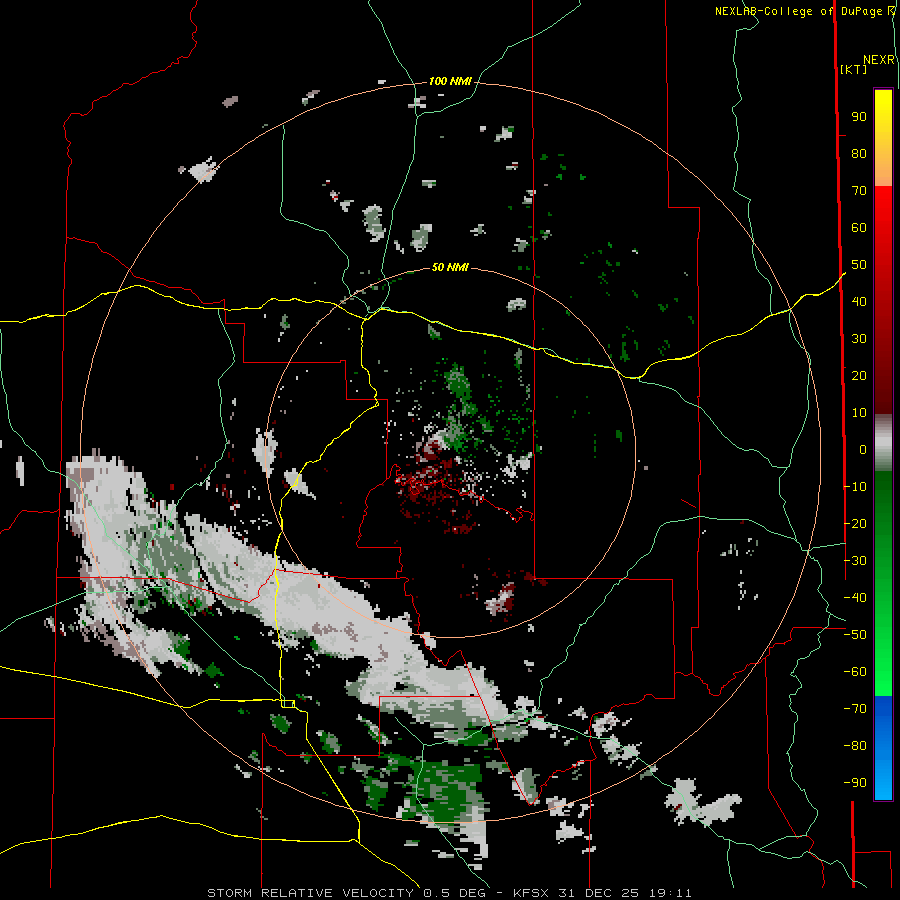This screenshot has width=900, height=900.
Task: Click the "-70" scale label
Action: (855, 709)
